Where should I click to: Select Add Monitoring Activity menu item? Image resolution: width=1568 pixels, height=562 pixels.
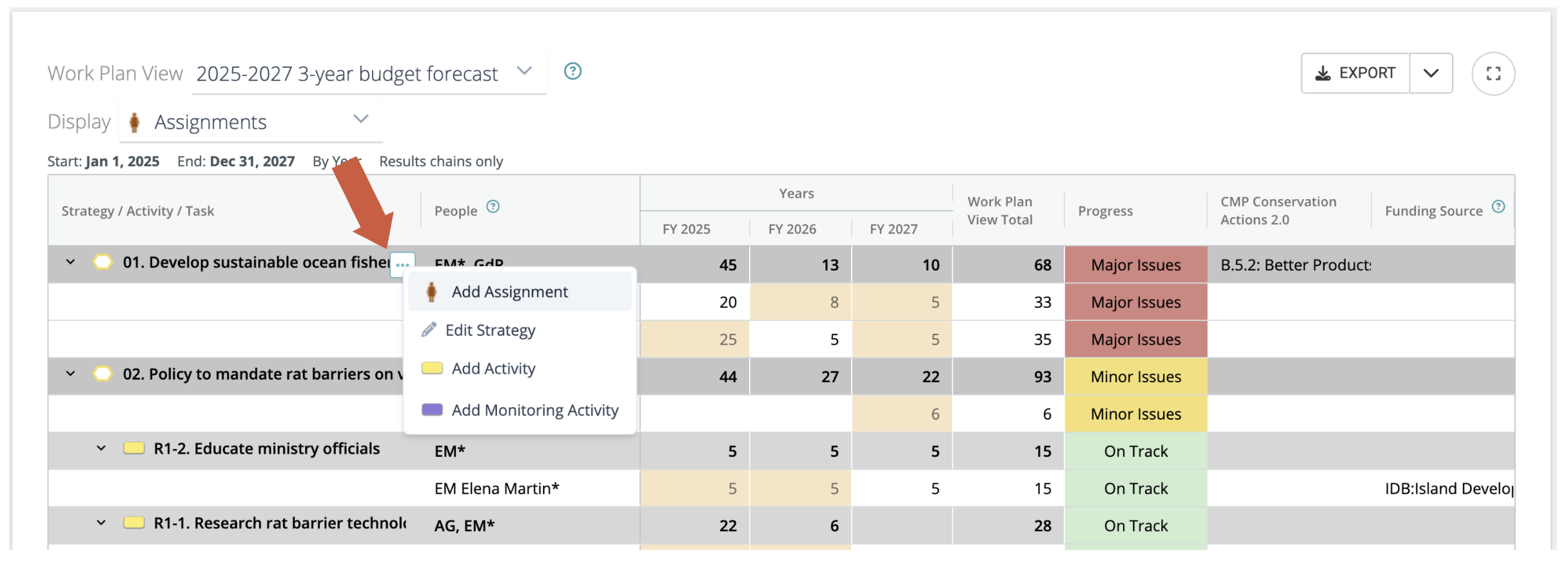tap(534, 411)
